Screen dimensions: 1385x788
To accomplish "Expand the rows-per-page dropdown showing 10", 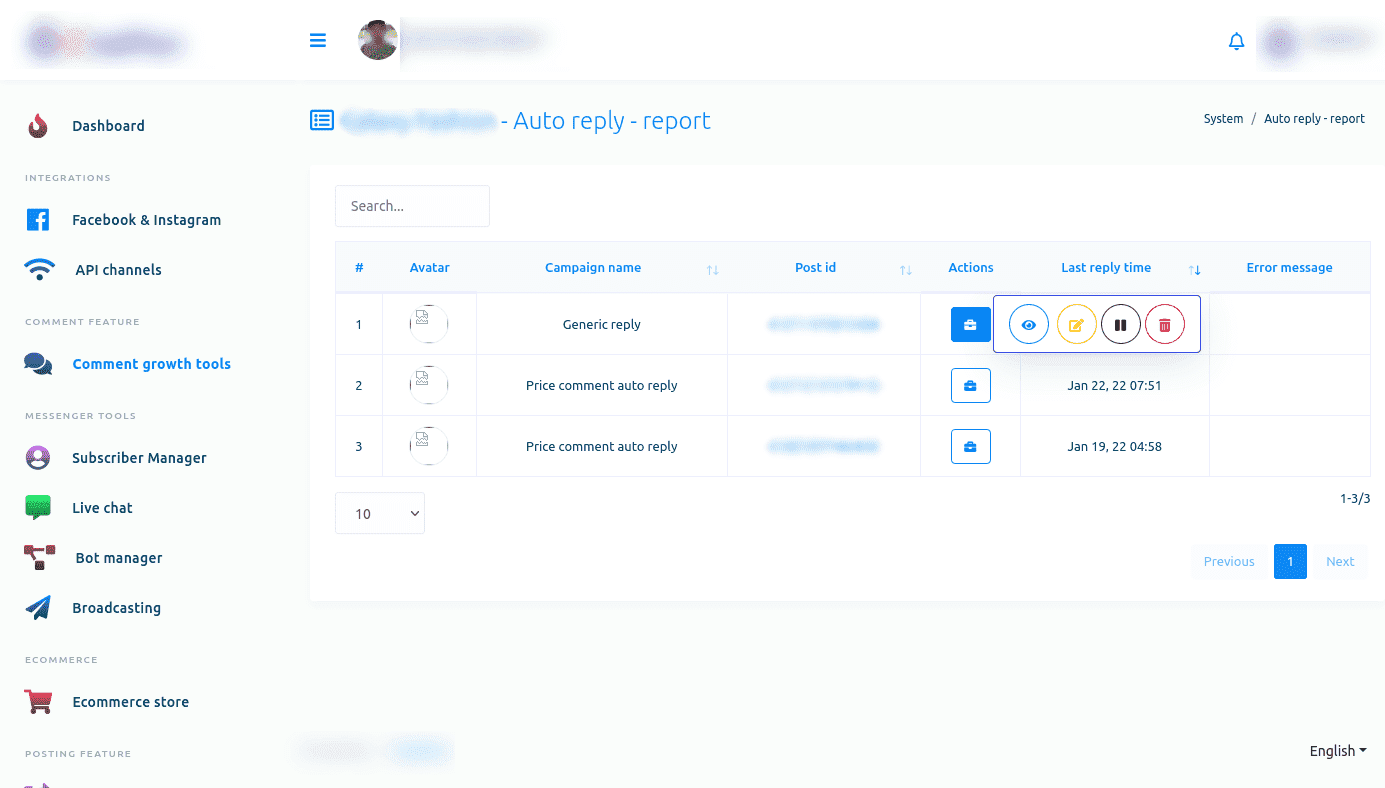I will 380,513.
